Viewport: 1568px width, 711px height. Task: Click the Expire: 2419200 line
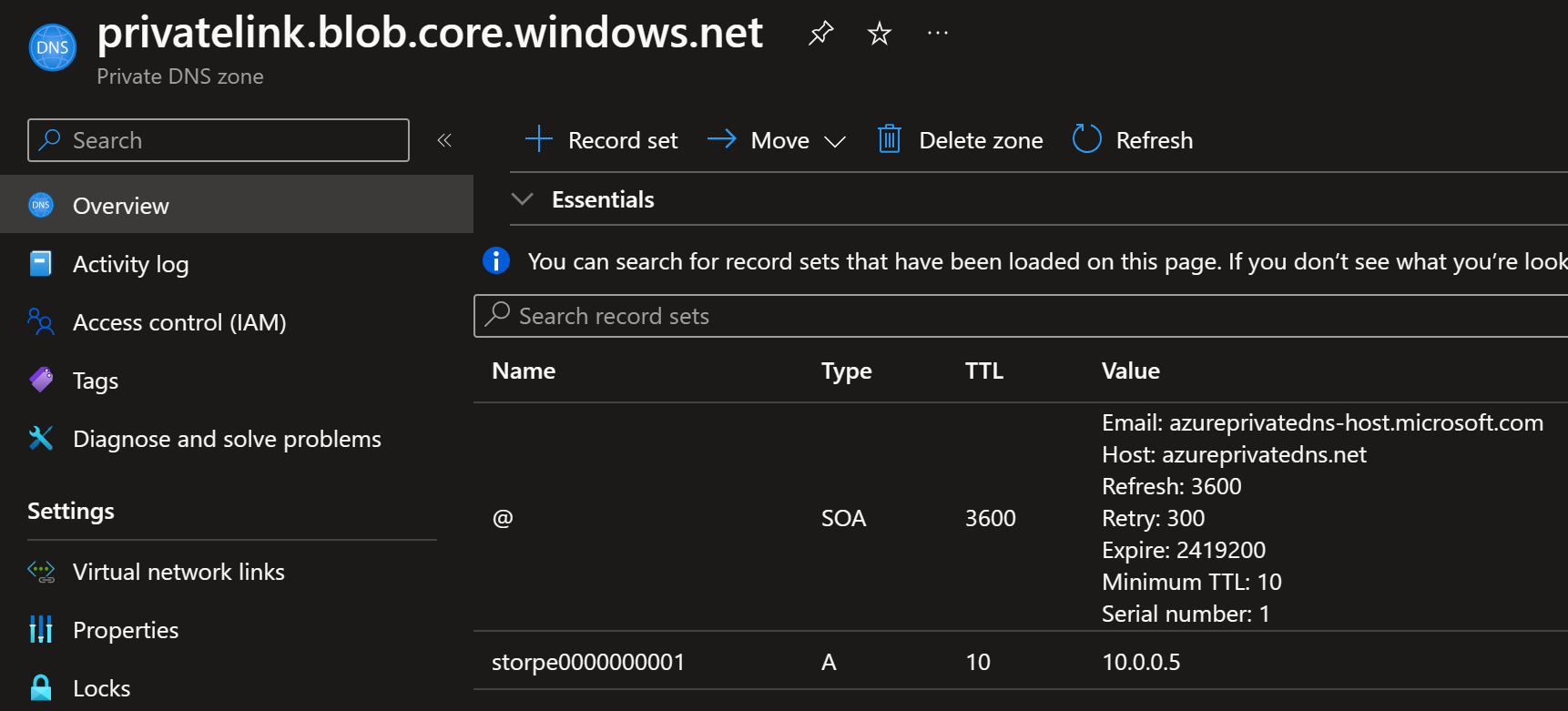pos(1184,550)
